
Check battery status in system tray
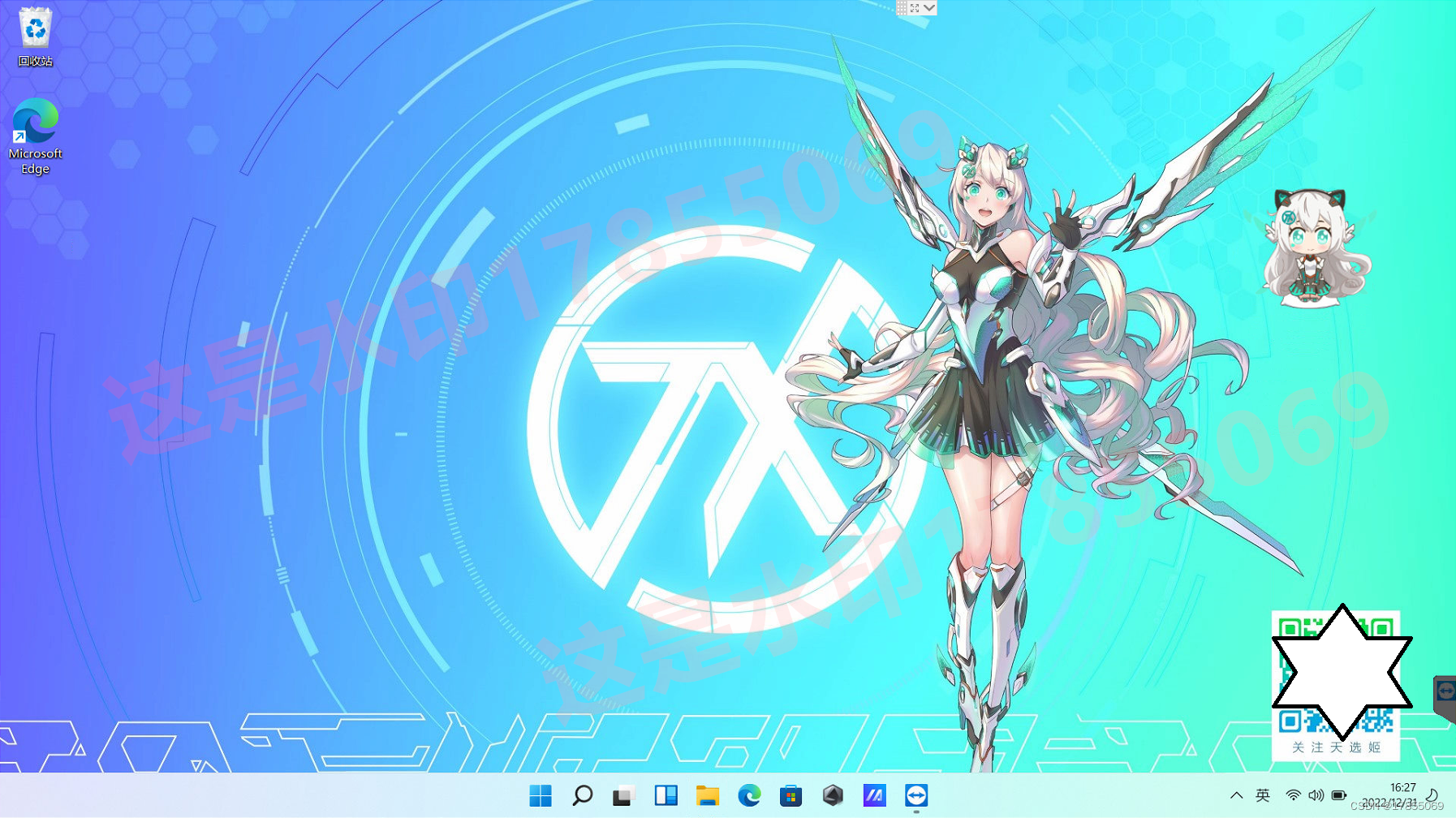point(1339,795)
